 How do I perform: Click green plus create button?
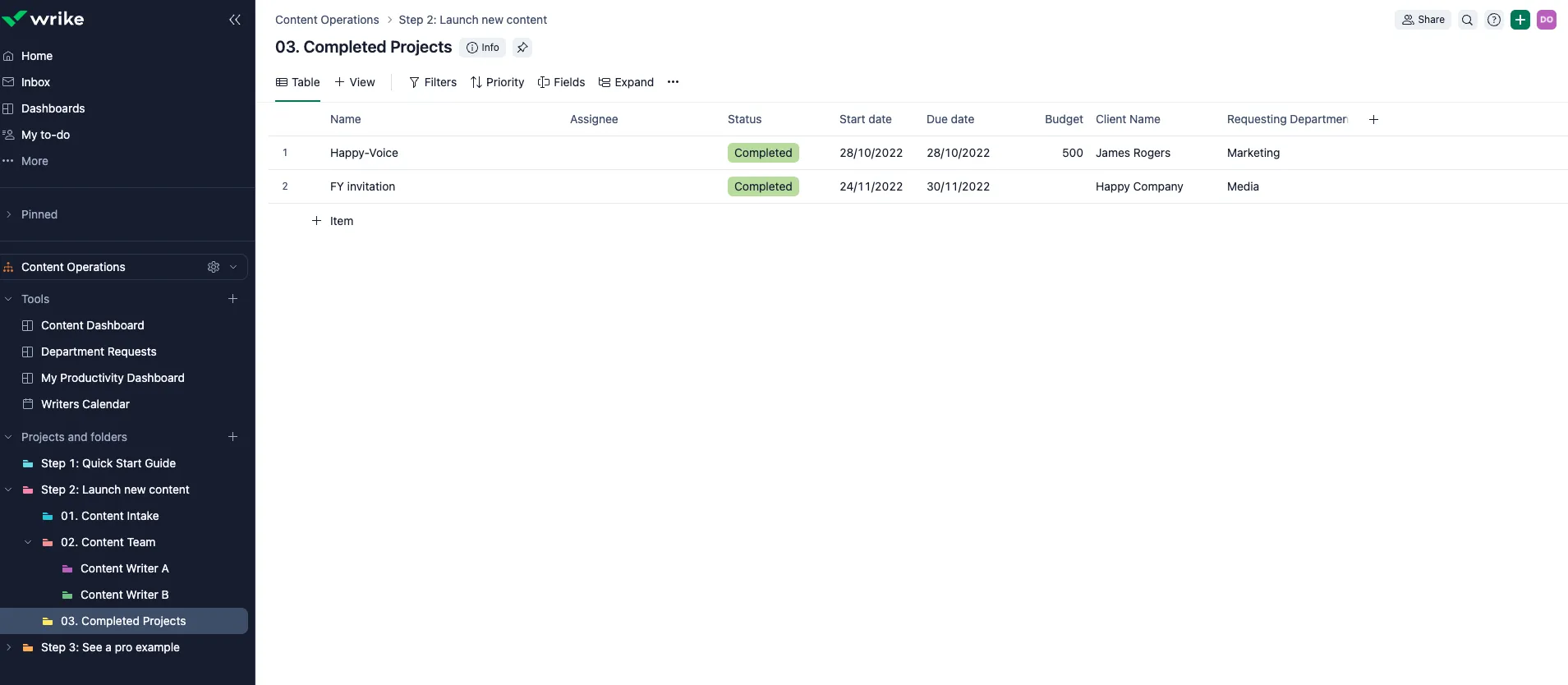pos(1520,20)
